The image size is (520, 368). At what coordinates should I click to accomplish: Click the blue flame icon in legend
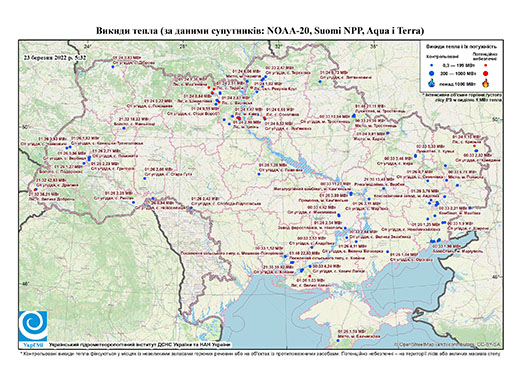[432, 83]
